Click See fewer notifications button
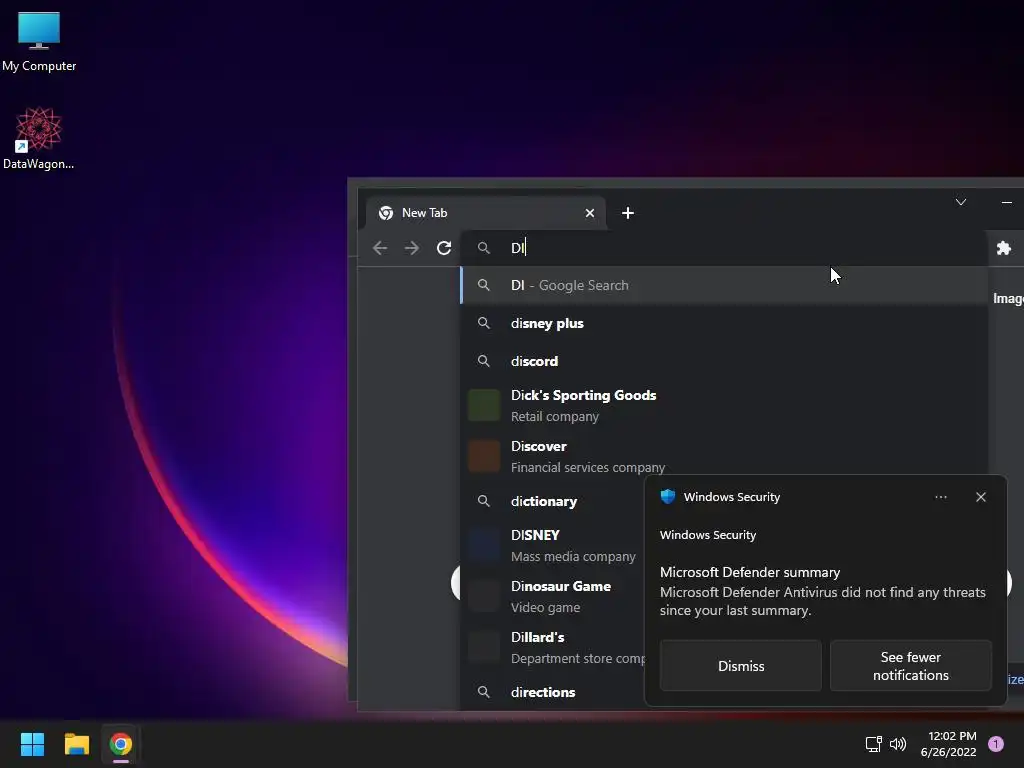 point(910,665)
